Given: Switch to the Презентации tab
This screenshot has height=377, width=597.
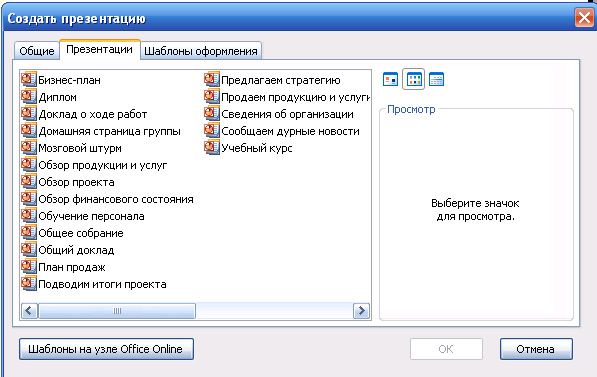Looking at the screenshot, I should pyautogui.click(x=100, y=50).
